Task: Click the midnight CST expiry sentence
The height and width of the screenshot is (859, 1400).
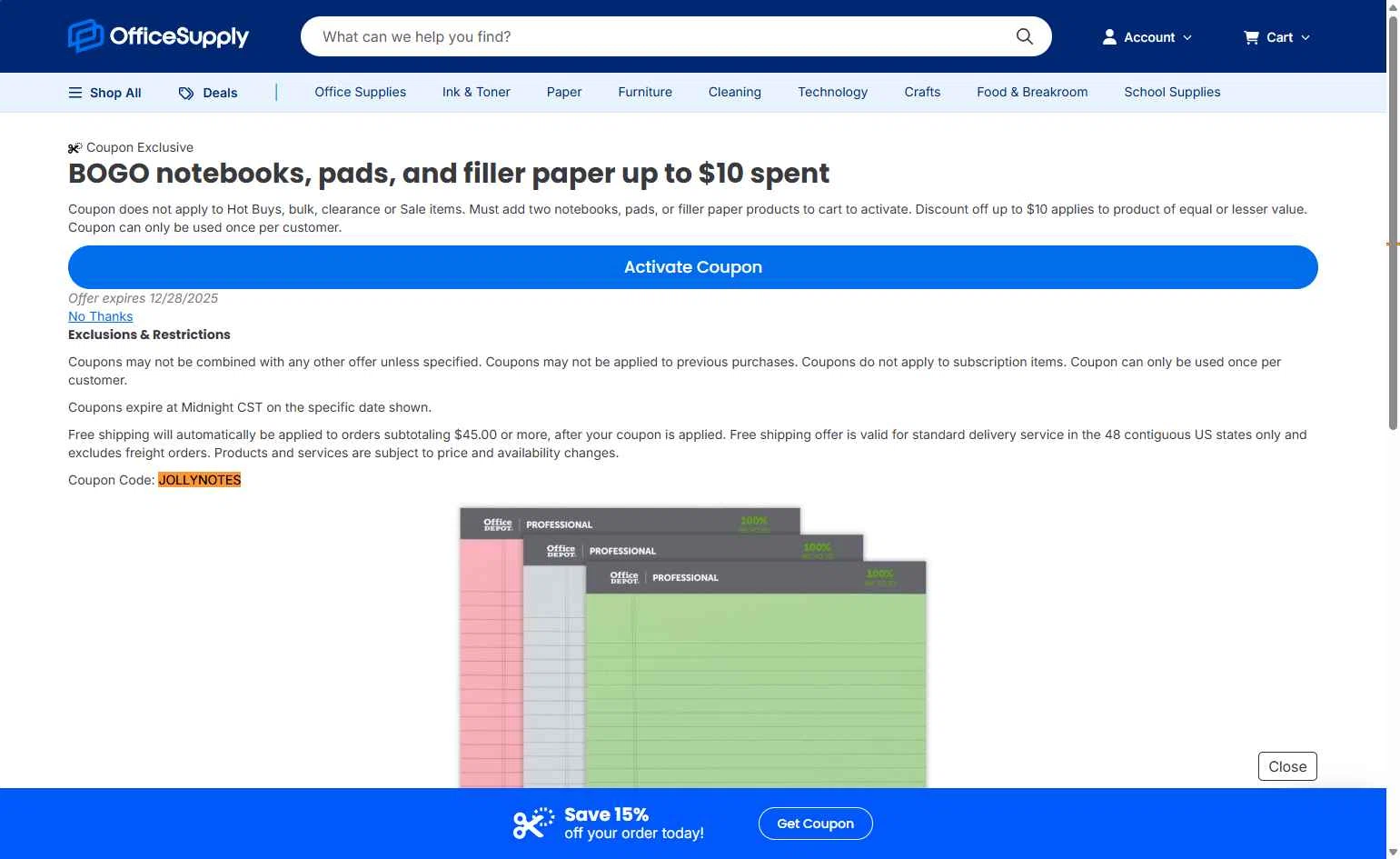Action: tap(250, 407)
